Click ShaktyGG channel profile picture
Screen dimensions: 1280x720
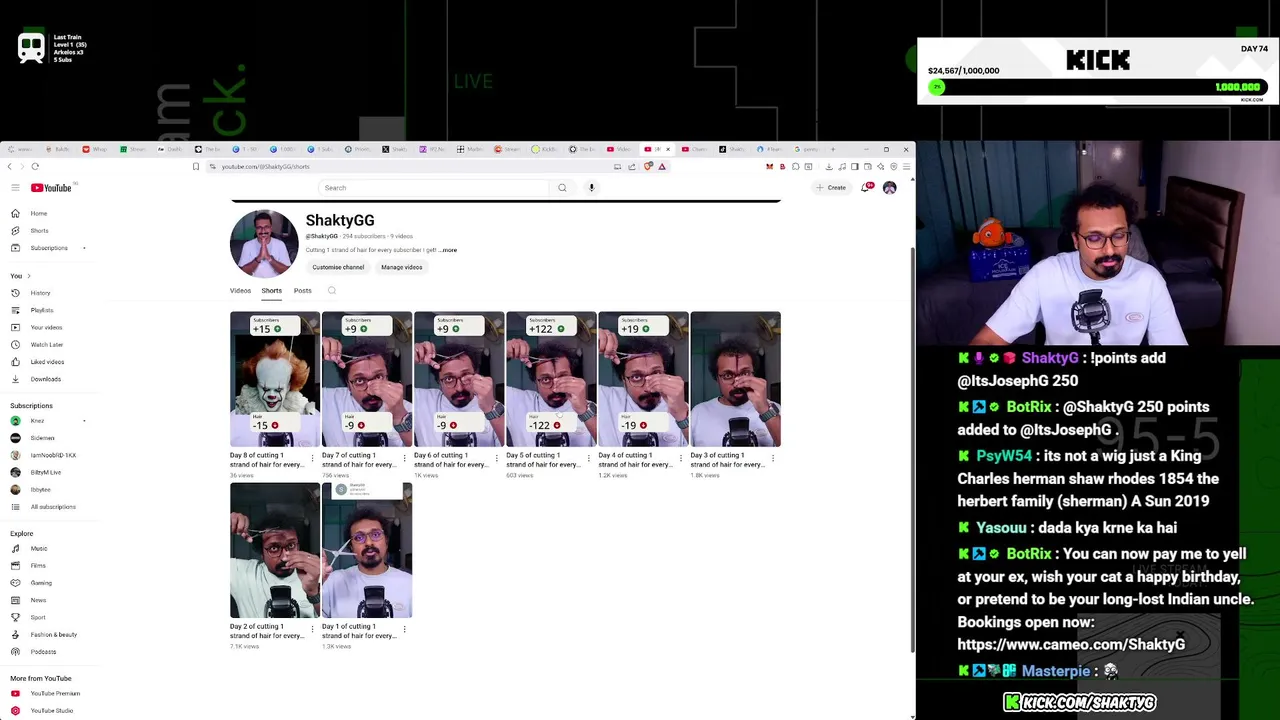264,243
